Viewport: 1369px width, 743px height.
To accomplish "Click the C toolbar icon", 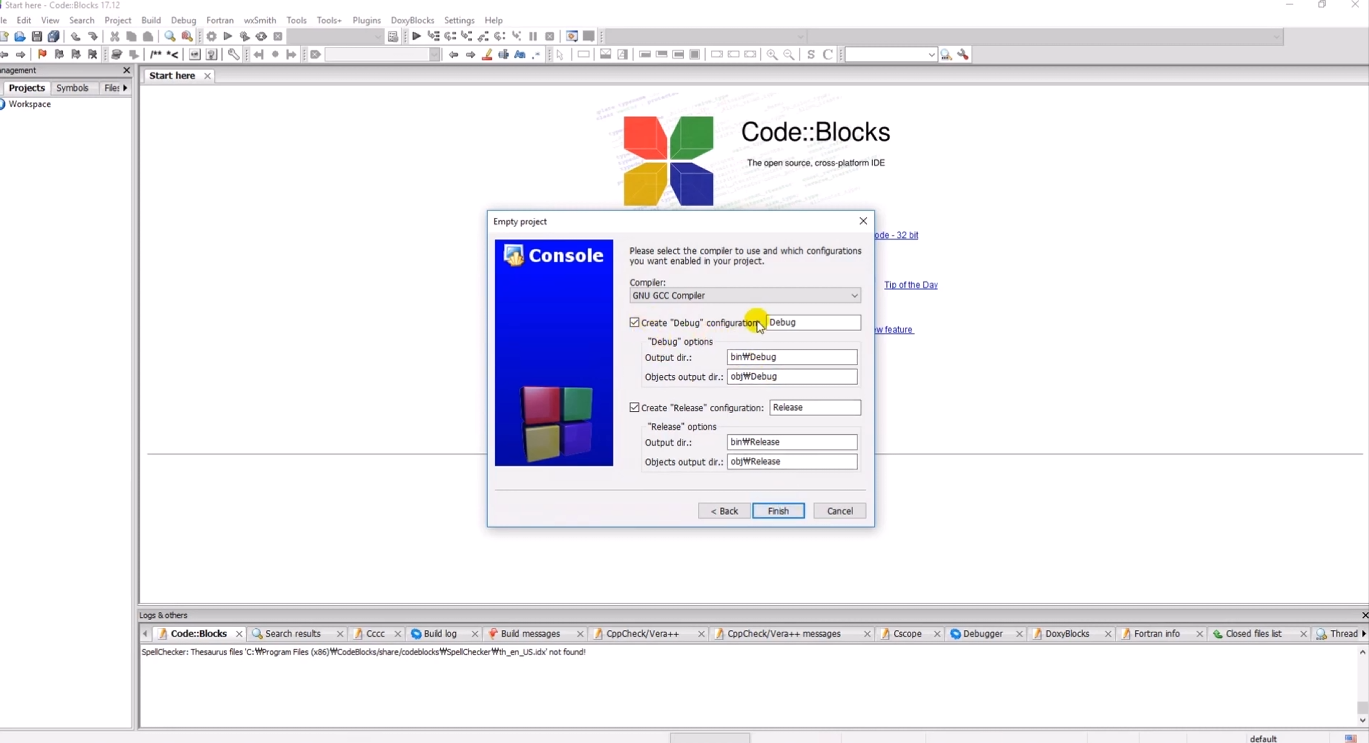I will (828, 55).
